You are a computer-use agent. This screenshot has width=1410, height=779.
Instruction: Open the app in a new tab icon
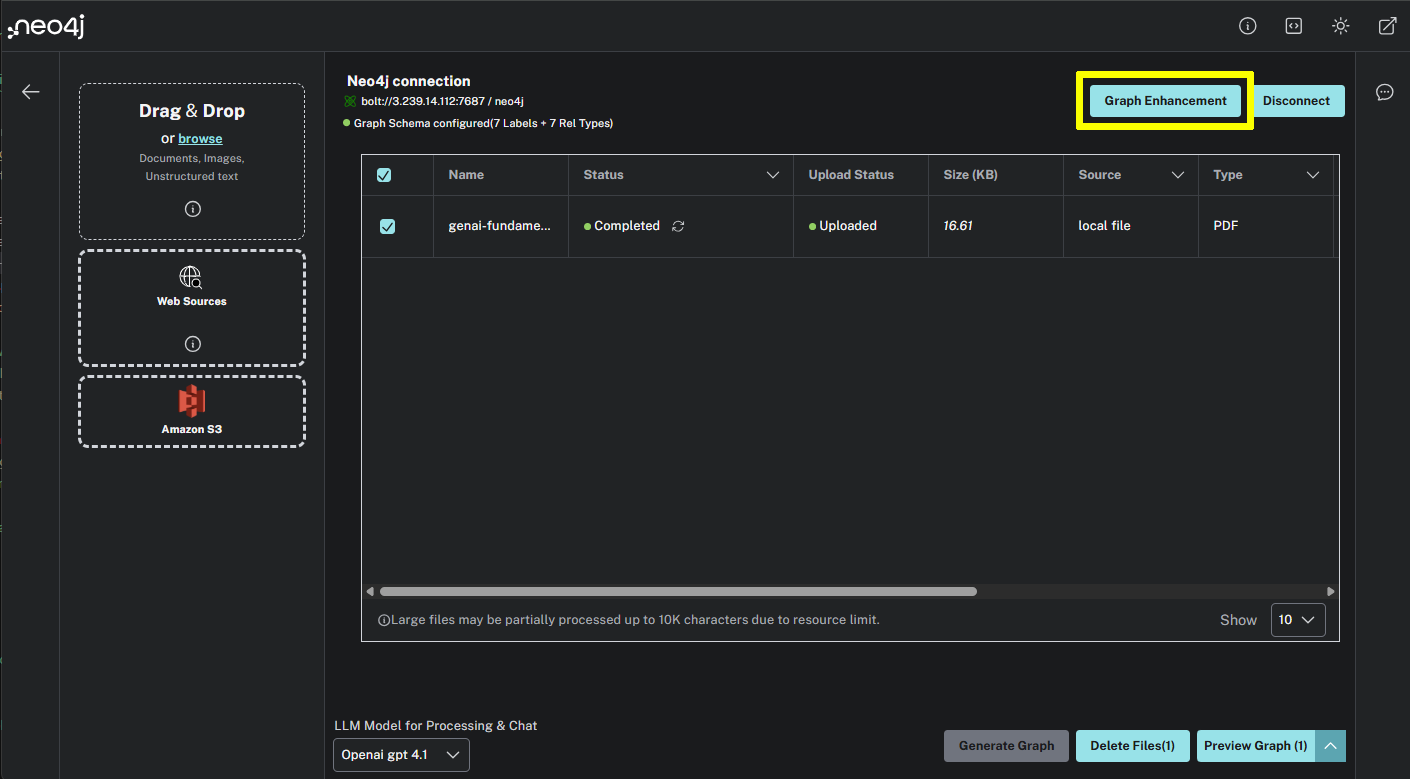click(x=1387, y=25)
